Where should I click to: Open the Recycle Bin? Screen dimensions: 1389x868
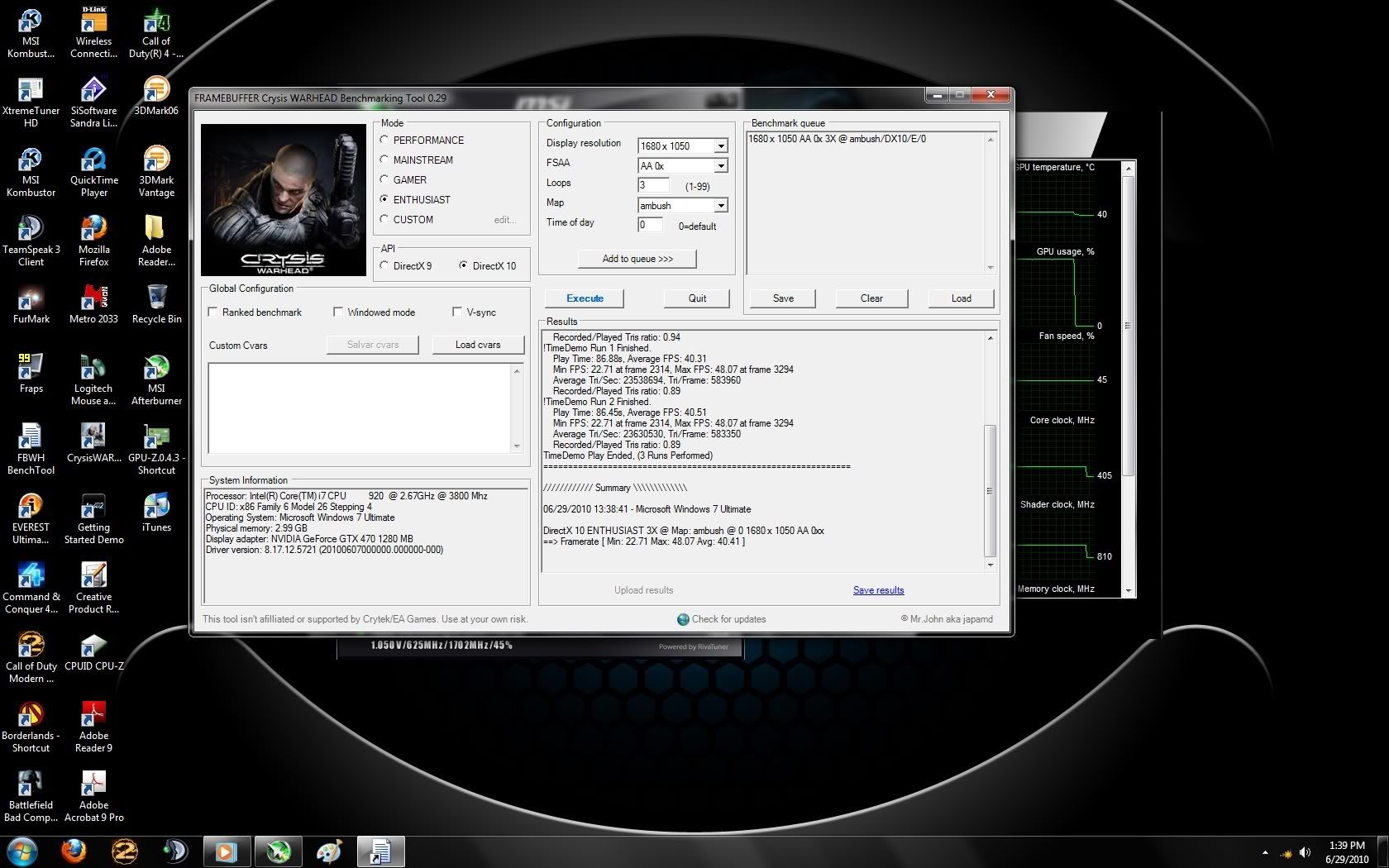coord(156,304)
